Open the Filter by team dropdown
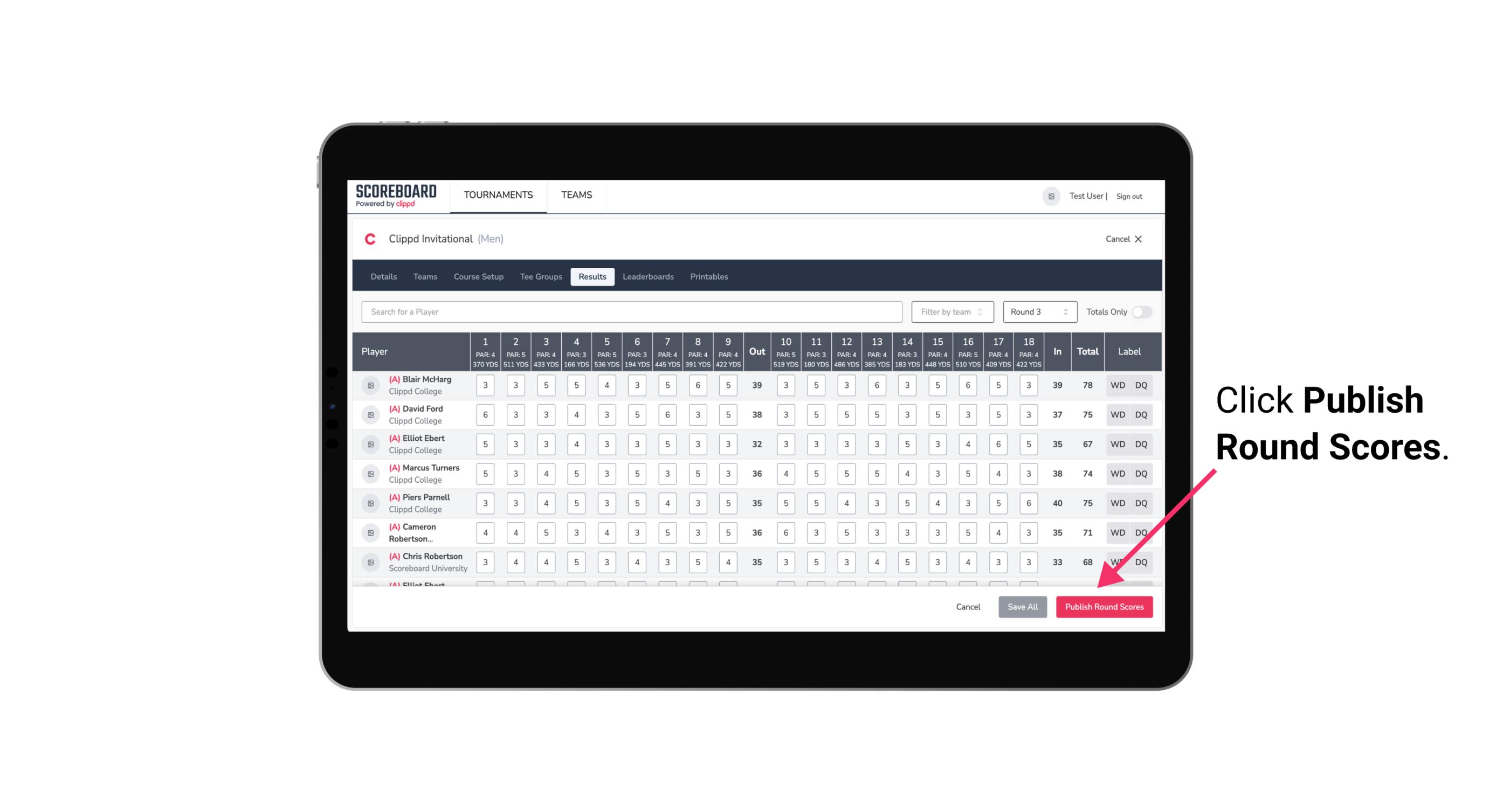 pos(952,311)
